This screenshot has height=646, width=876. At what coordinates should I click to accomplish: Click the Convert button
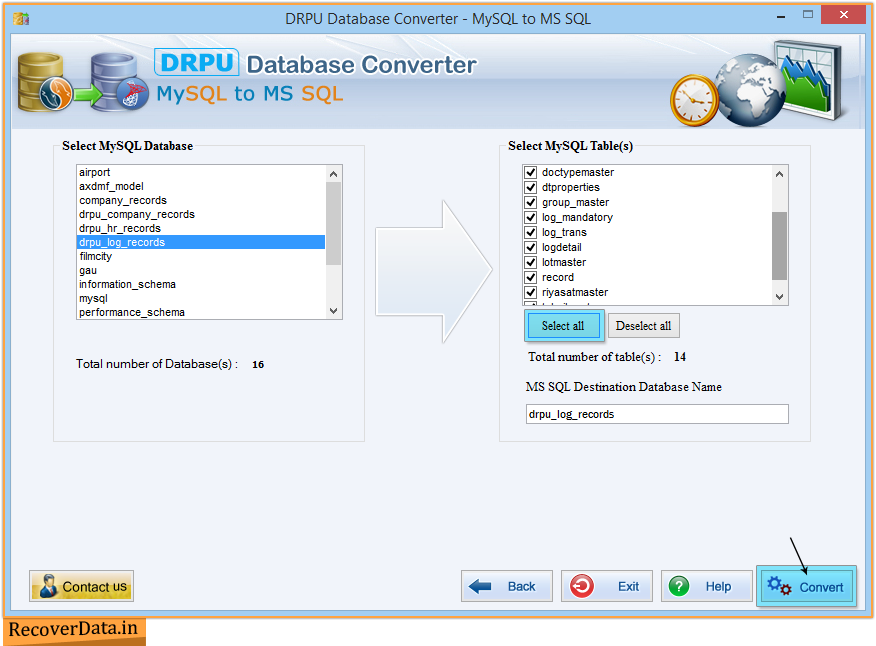point(806,586)
